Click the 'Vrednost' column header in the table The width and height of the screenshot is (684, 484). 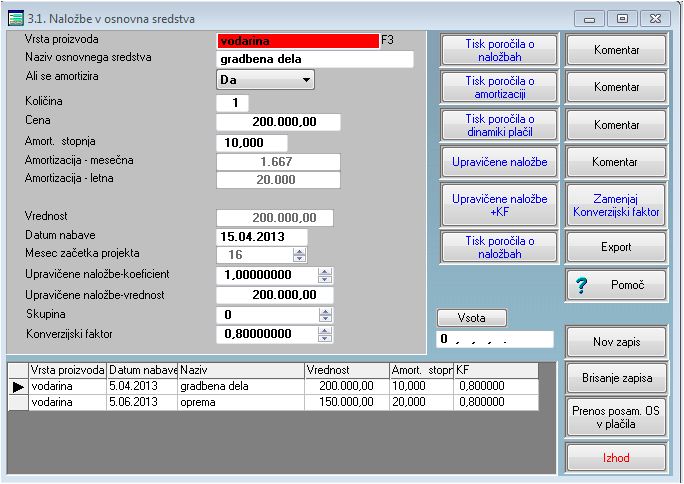pyautogui.click(x=344, y=370)
